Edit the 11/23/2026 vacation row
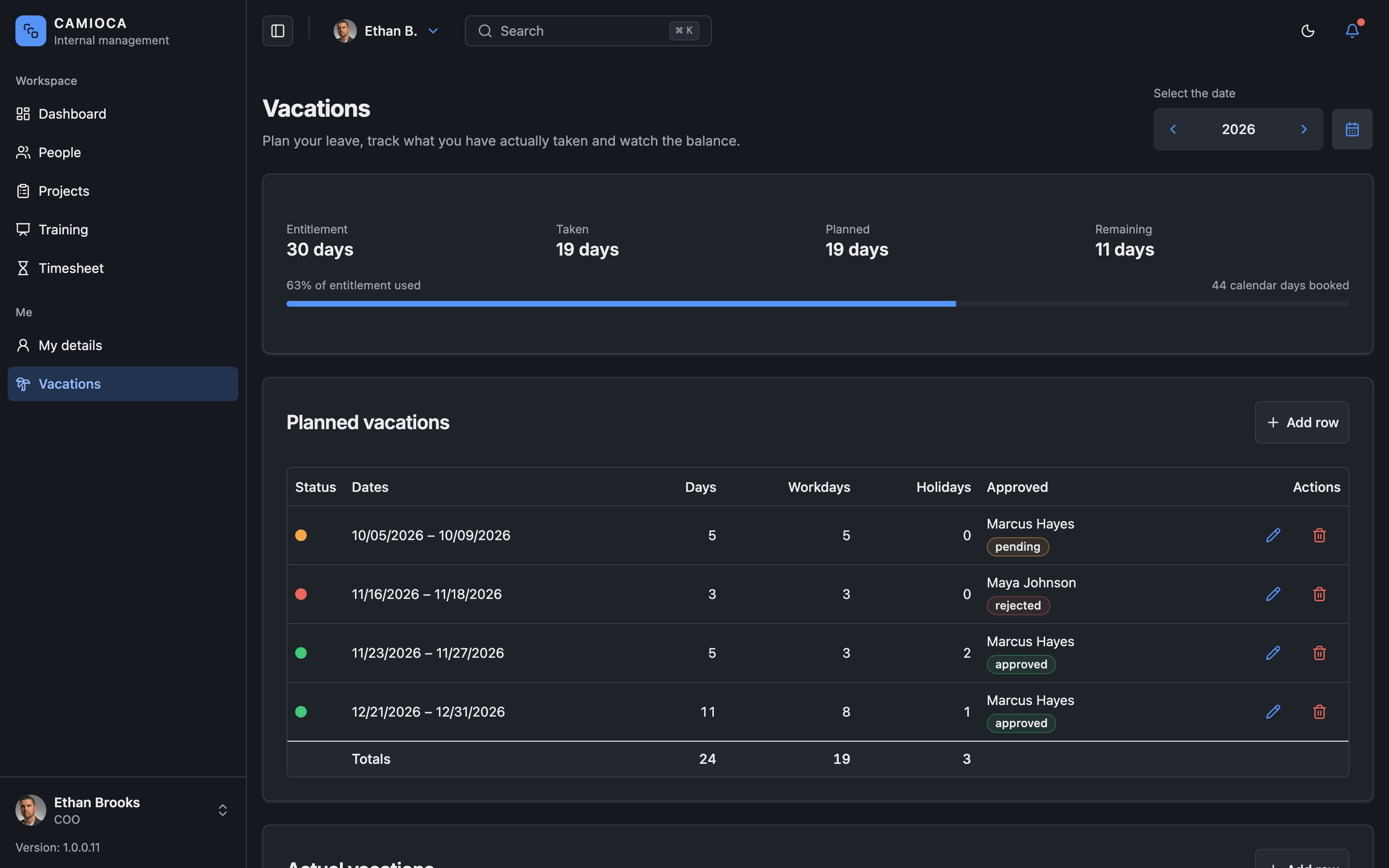The height and width of the screenshot is (868, 1389). 1272,653
